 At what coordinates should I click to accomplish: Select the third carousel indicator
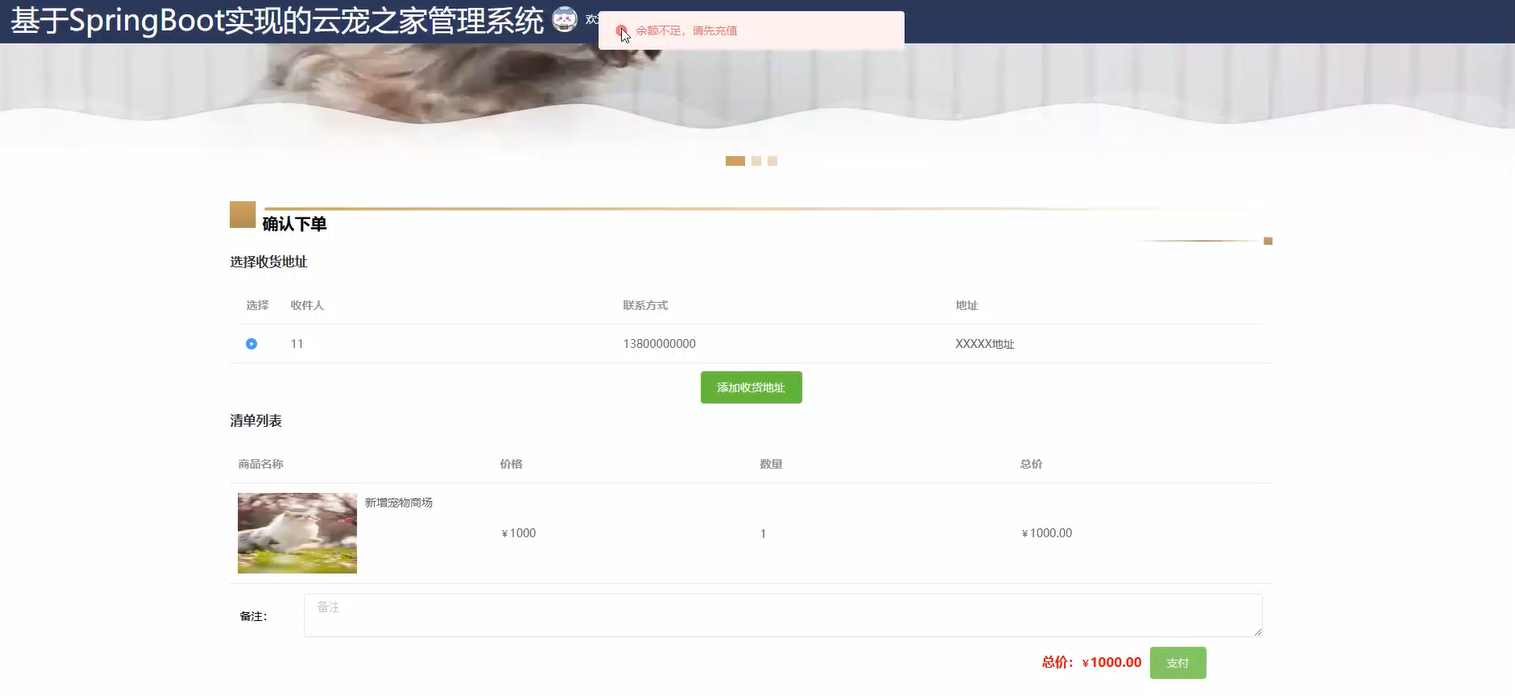pos(772,161)
